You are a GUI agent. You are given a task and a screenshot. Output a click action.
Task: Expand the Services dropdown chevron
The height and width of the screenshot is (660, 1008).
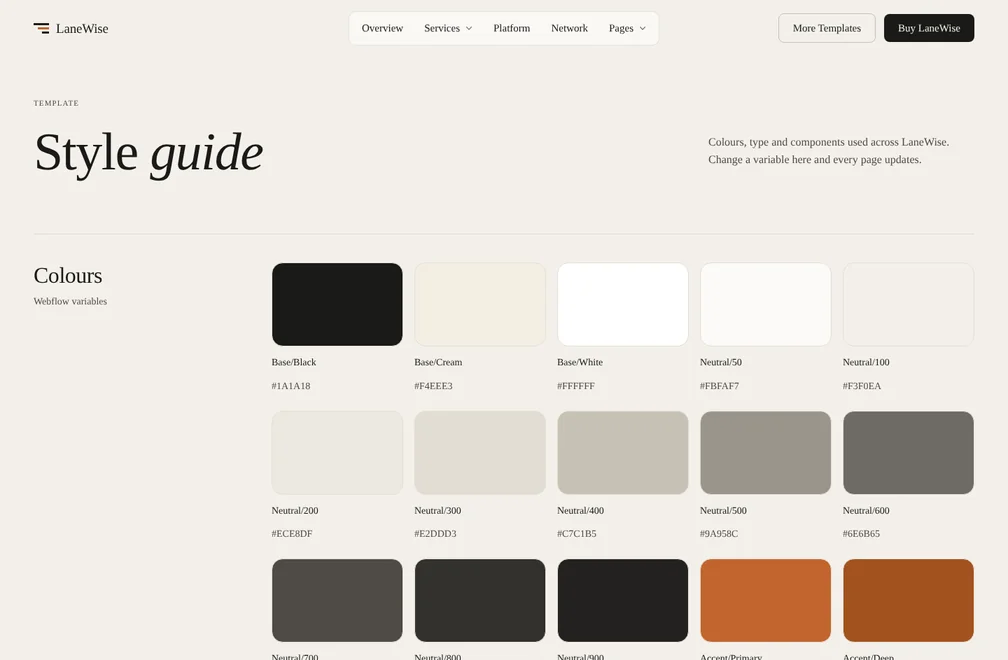(469, 28)
